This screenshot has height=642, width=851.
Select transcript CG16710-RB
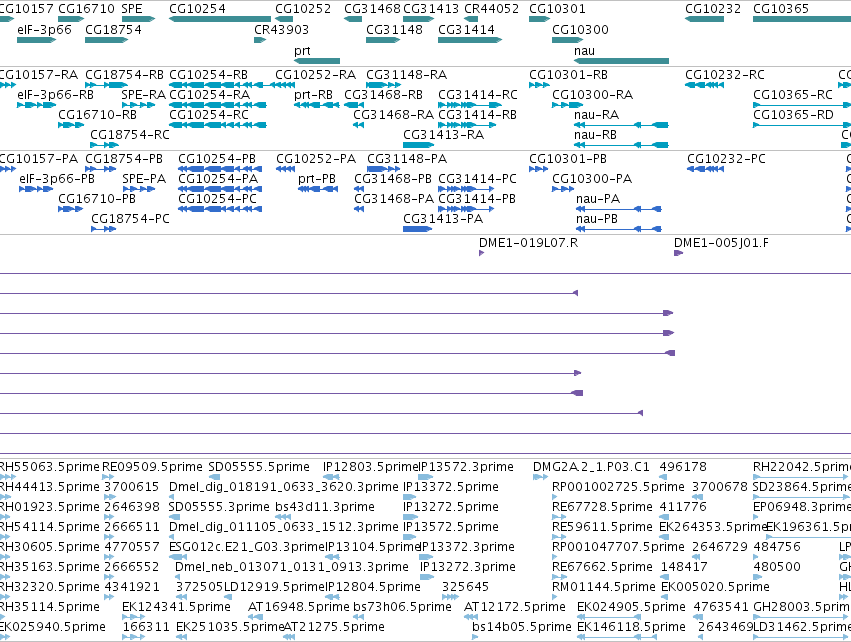point(71,125)
